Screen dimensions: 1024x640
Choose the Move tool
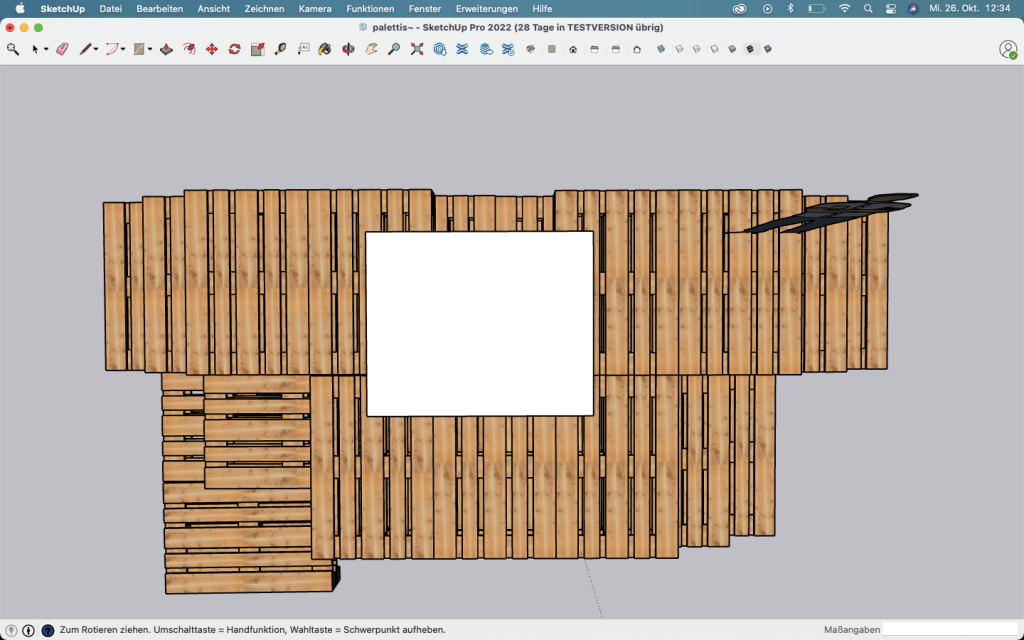click(x=211, y=48)
